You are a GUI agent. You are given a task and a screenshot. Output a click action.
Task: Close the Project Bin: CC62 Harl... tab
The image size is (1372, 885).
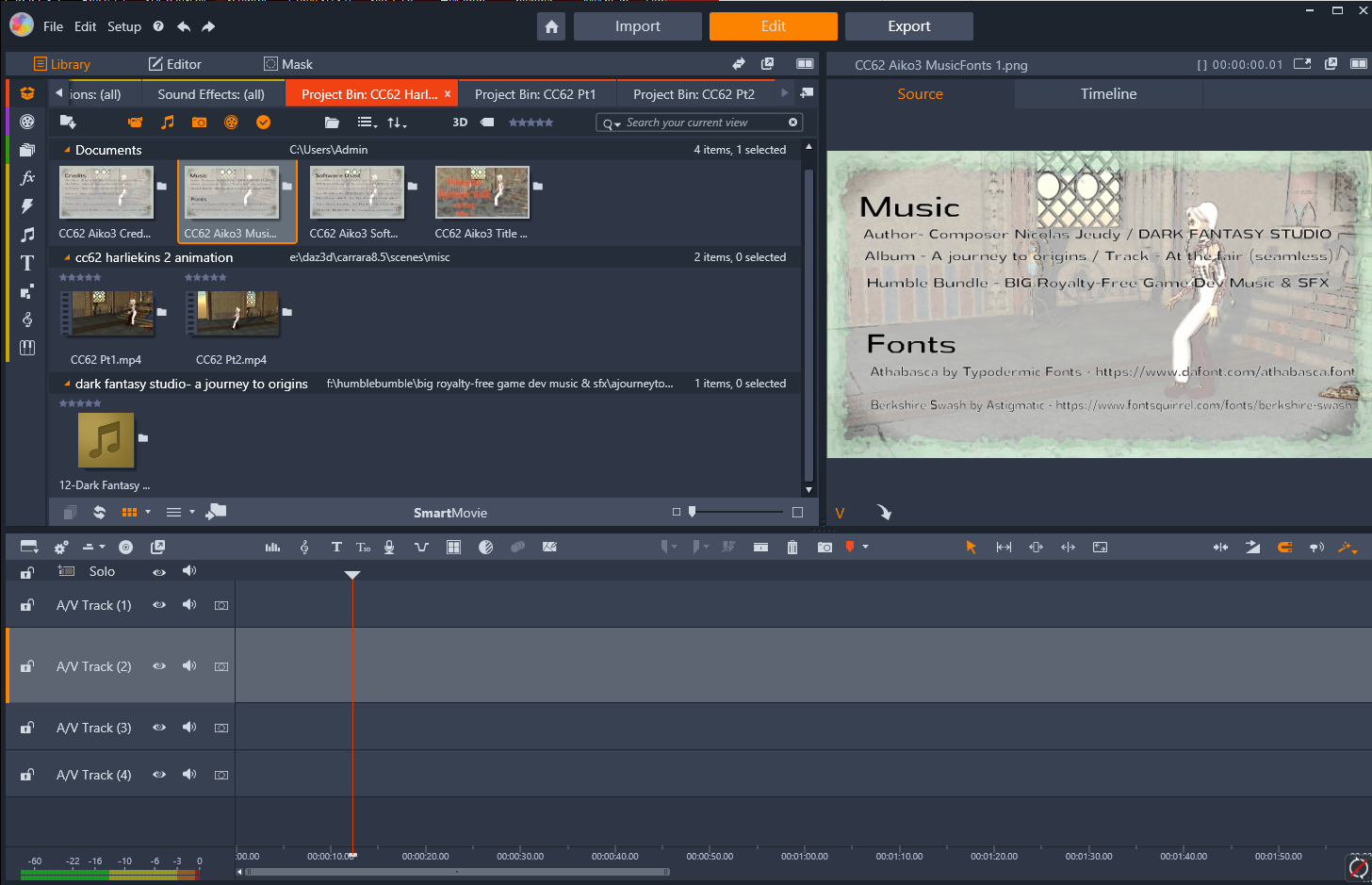pyautogui.click(x=448, y=94)
